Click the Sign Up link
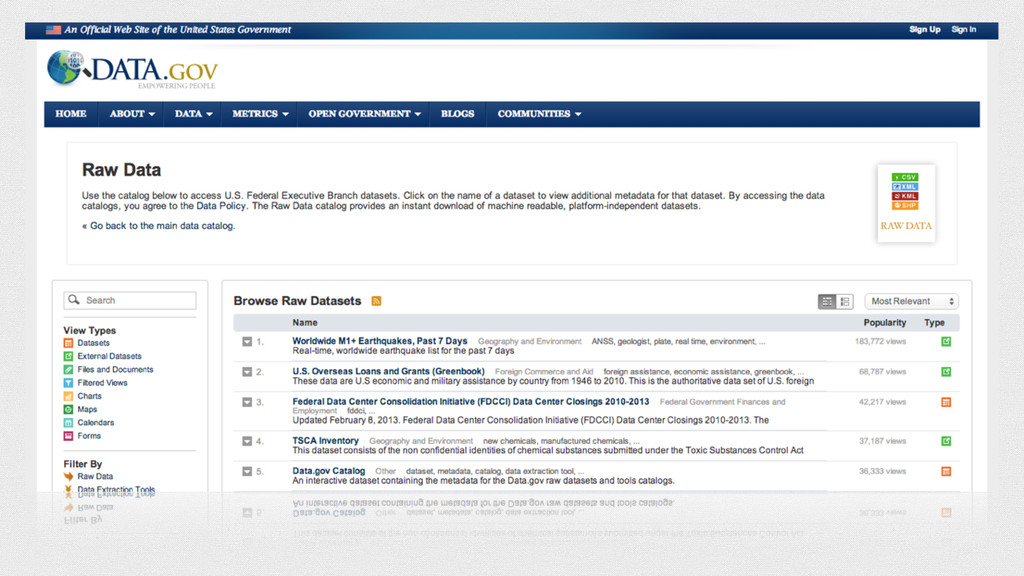 point(925,29)
